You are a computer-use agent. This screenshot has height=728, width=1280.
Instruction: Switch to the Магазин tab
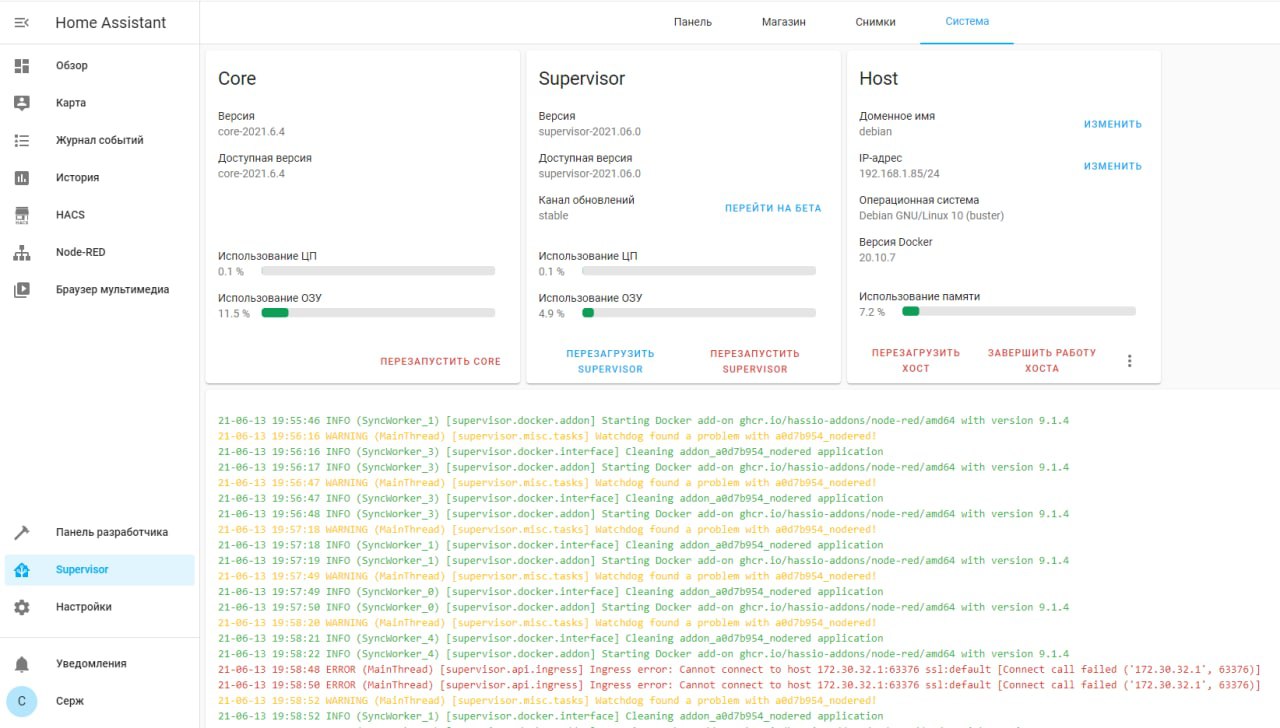point(784,22)
